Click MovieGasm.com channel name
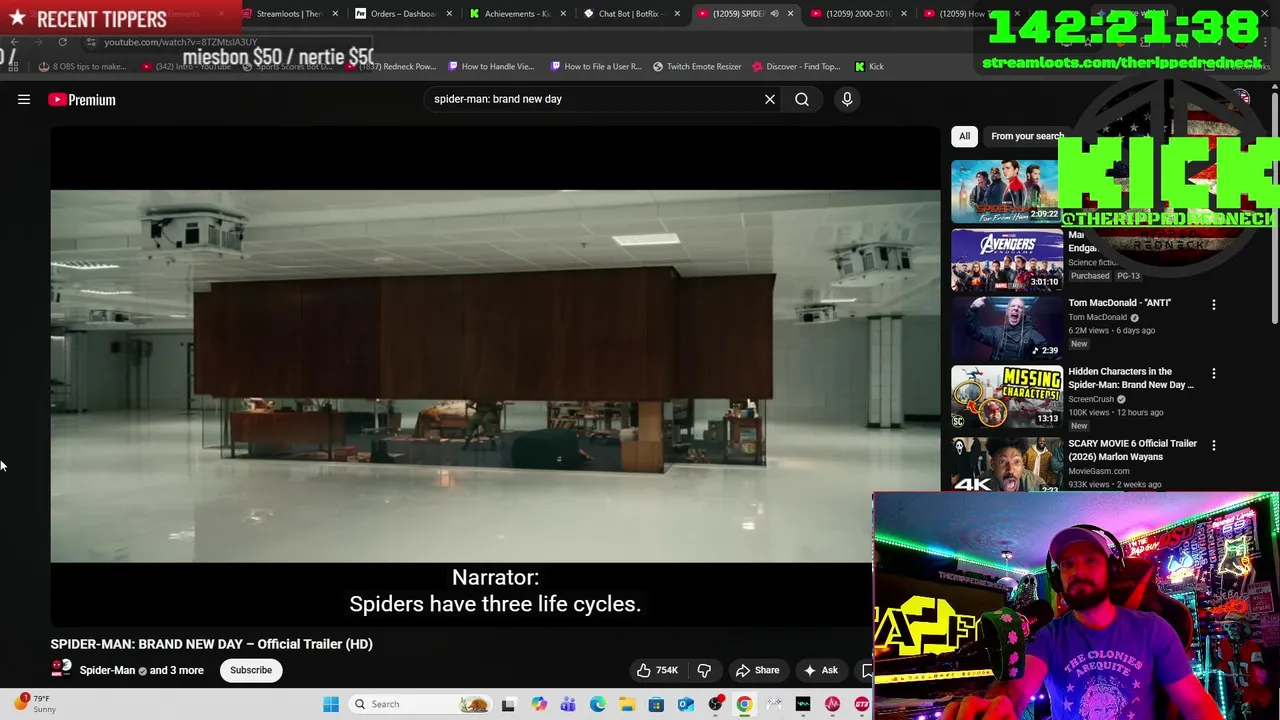 pyautogui.click(x=1098, y=471)
